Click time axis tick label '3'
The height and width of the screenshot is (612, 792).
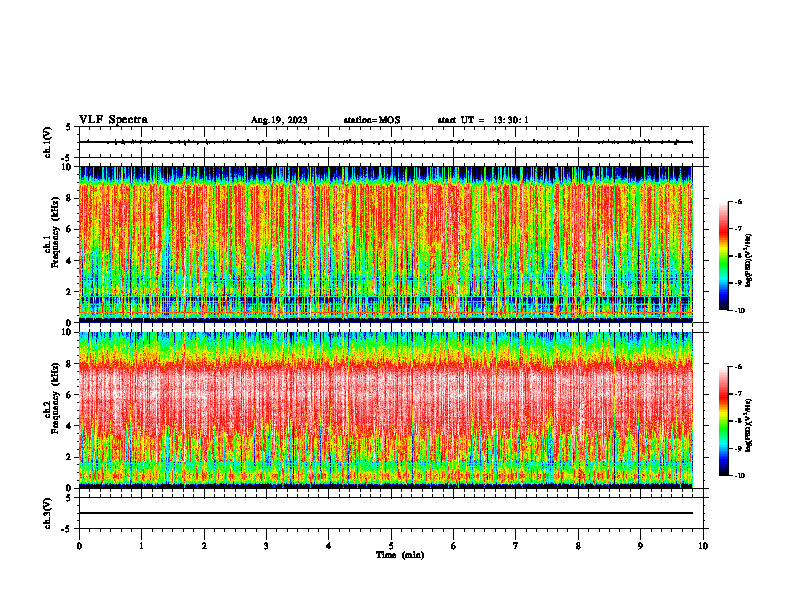point(266,546)
